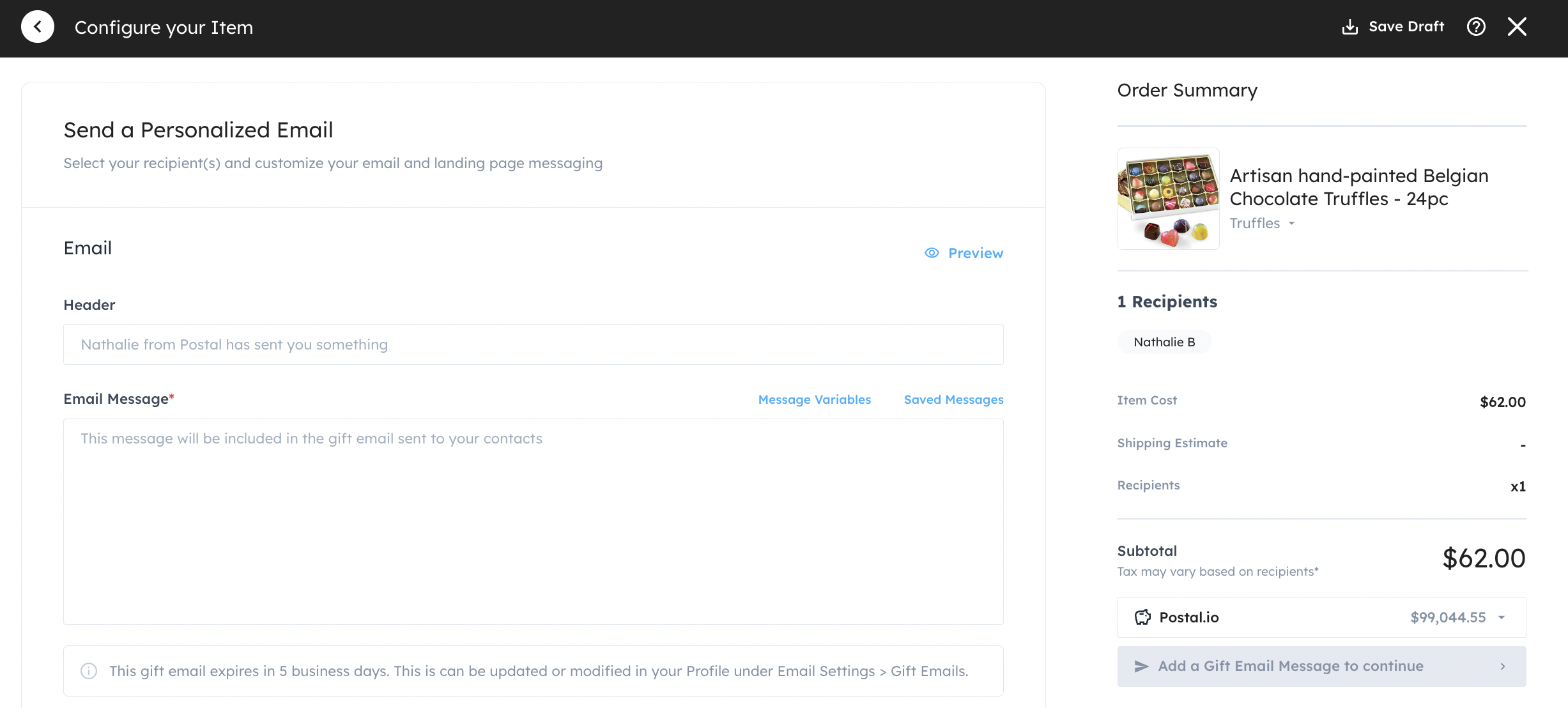Click the info icon about gift email expiry
The width and height of the screenshot is (1568, 708).
point(89,671)
